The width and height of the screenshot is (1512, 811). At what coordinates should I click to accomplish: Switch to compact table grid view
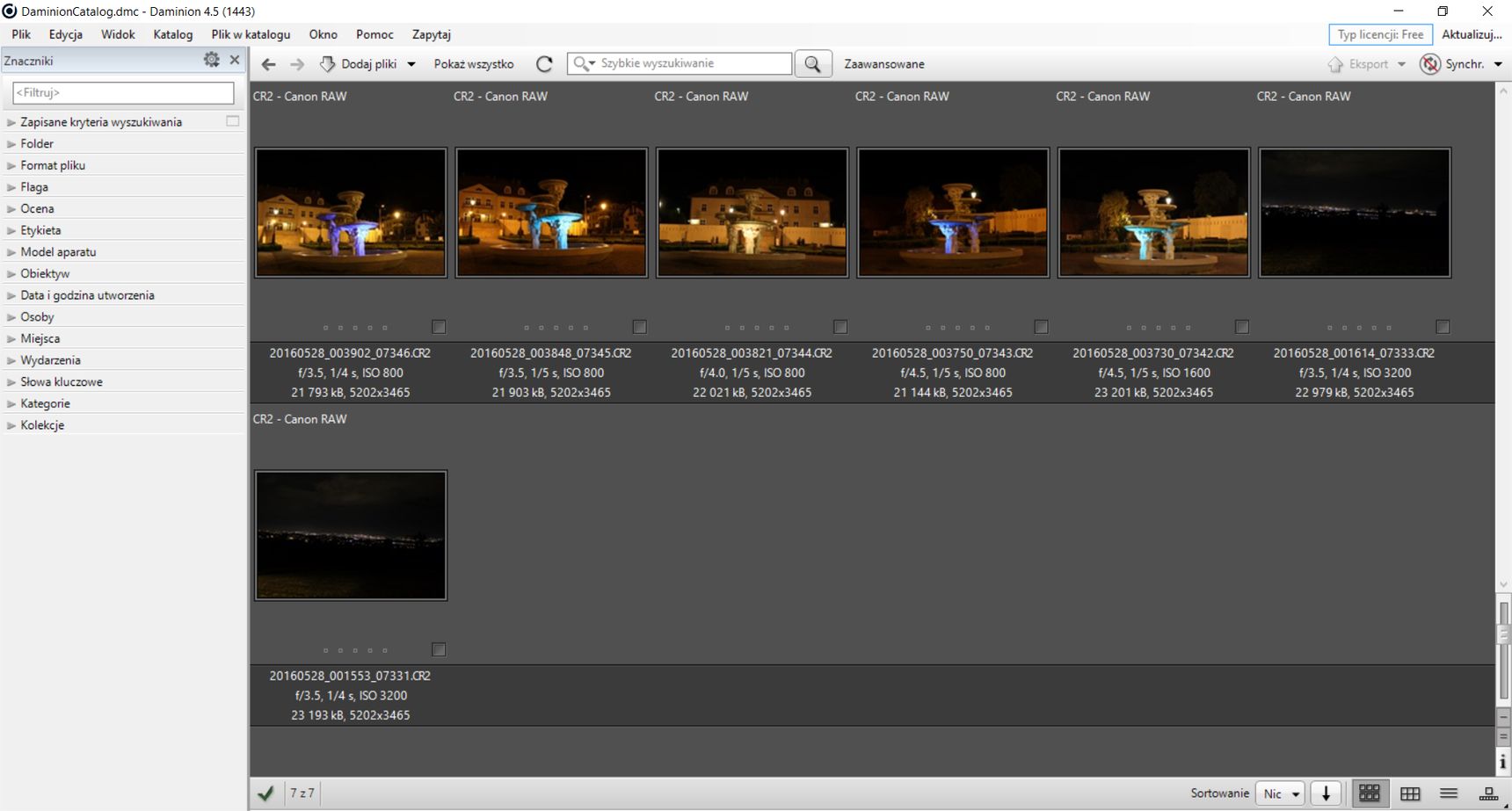click(x=1410, y=793)
